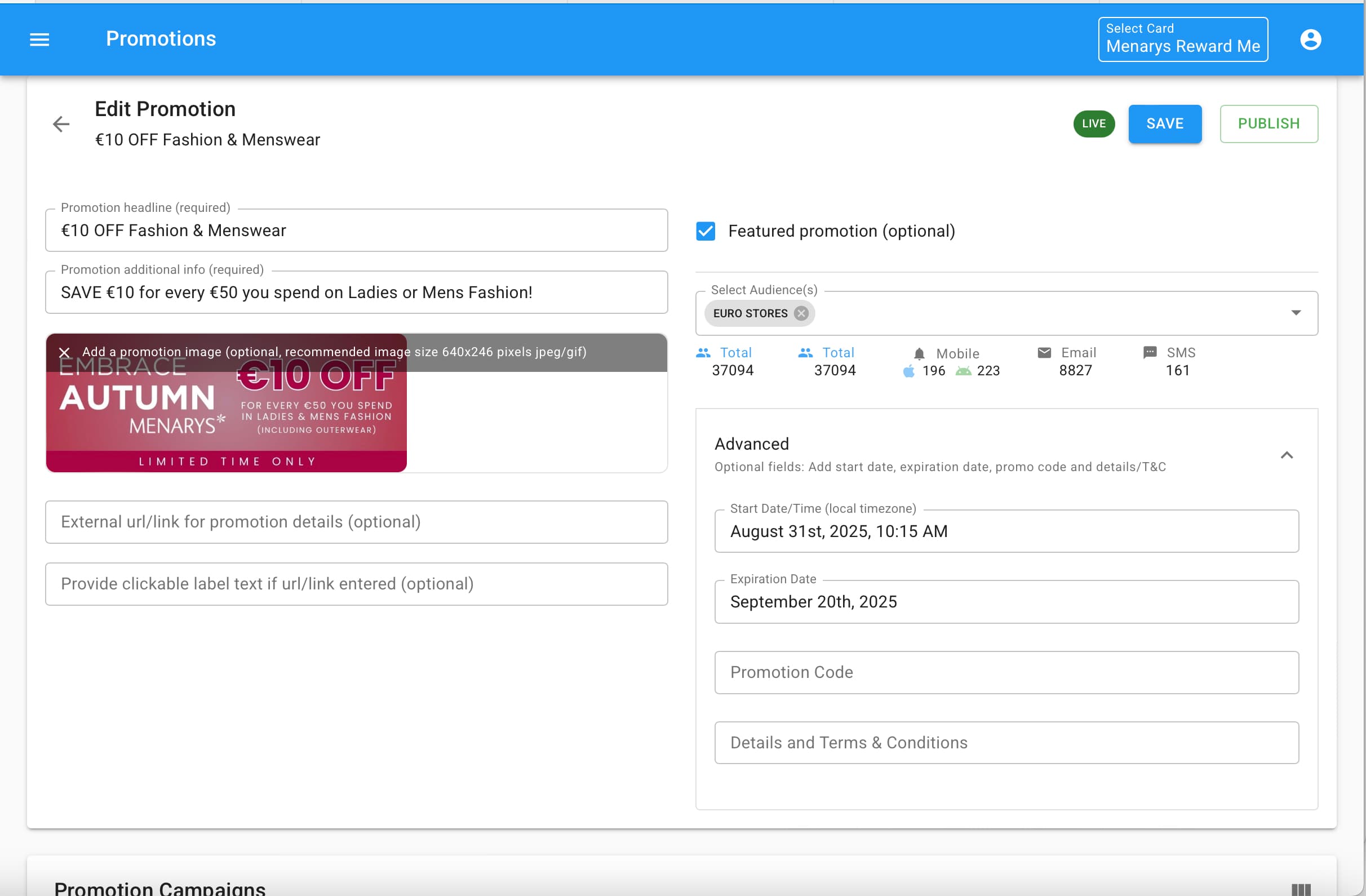
Task: Collapse the Advanced section chevron
Action: (1286, 455)
